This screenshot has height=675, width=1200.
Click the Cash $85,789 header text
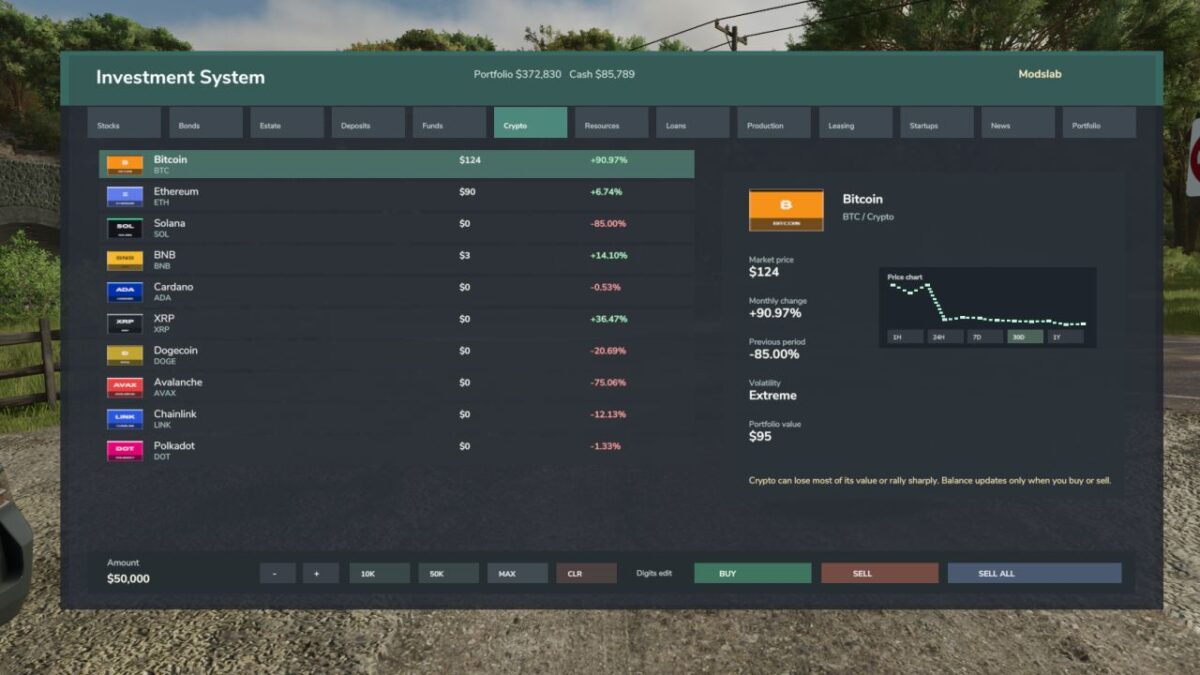tap(602, 74)
